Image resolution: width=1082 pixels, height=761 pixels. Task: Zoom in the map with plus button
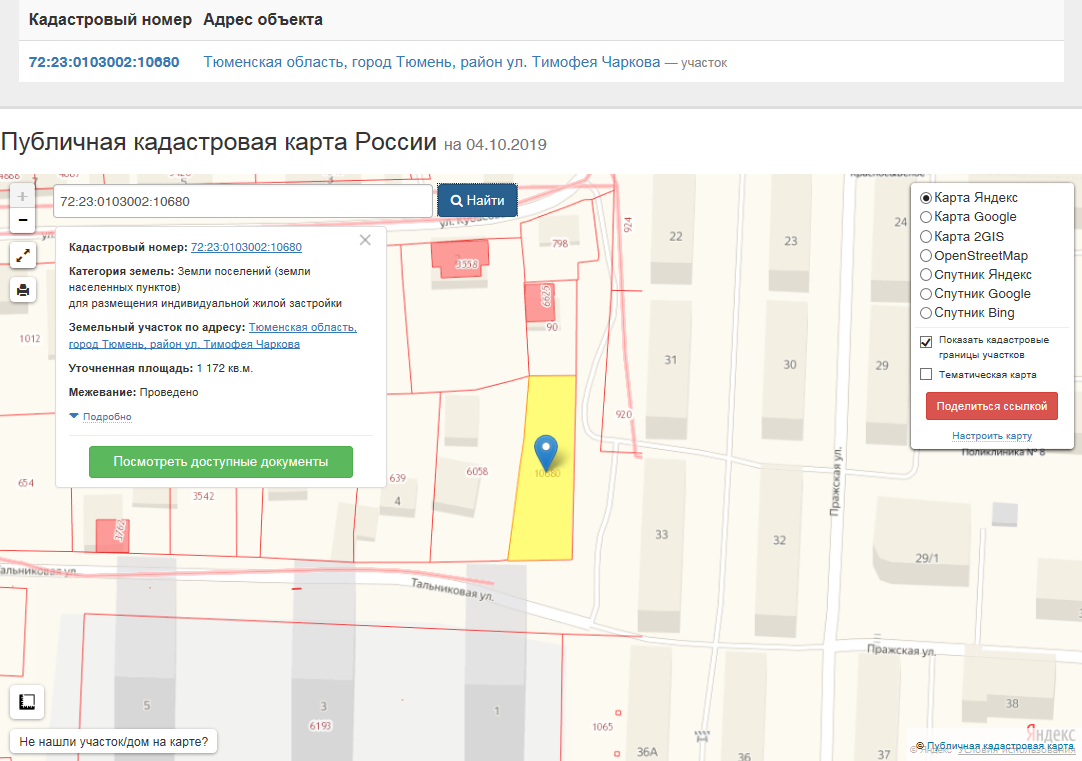(23, 197)
